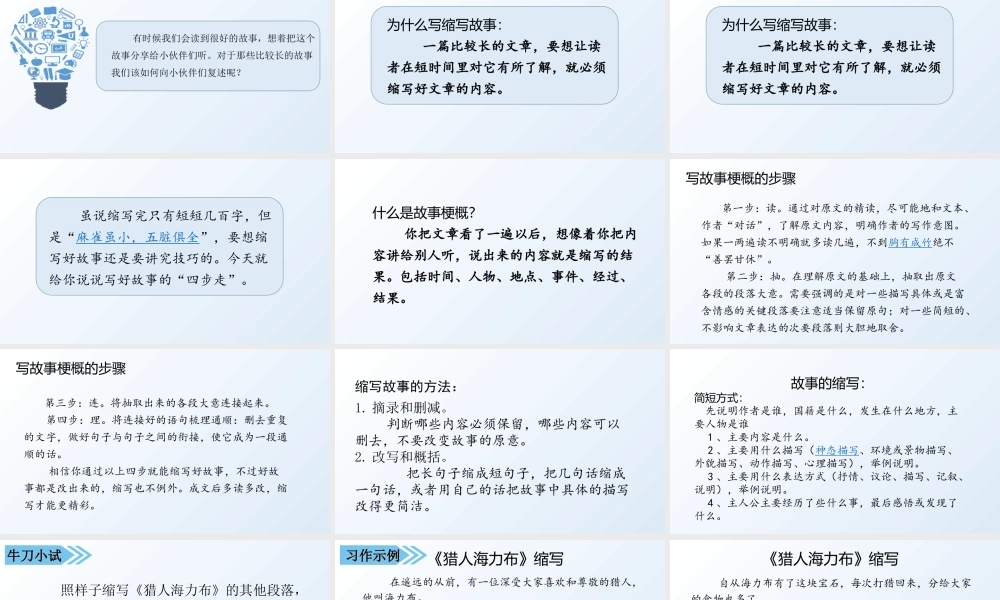1000x600 pixels.
Task: Select the apple icon within the lightbulb
Action: 36,61
